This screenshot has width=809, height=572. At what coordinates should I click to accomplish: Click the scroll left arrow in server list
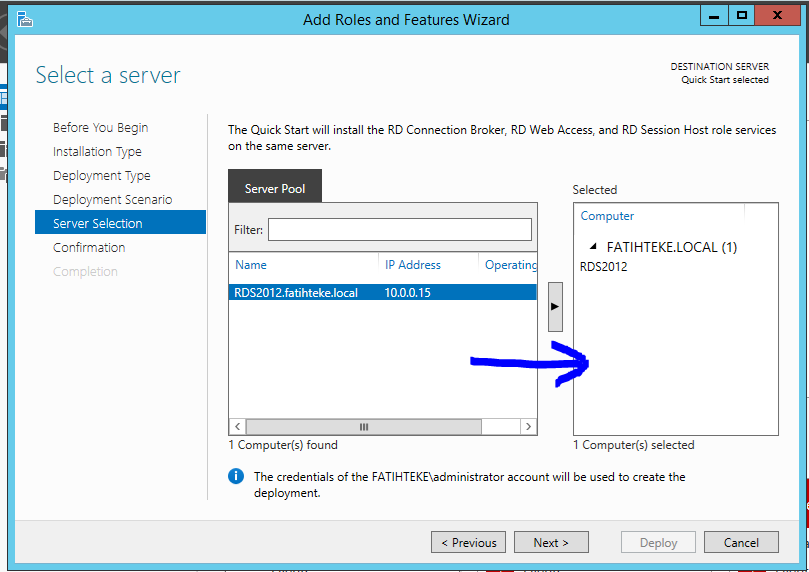[237, 427]
